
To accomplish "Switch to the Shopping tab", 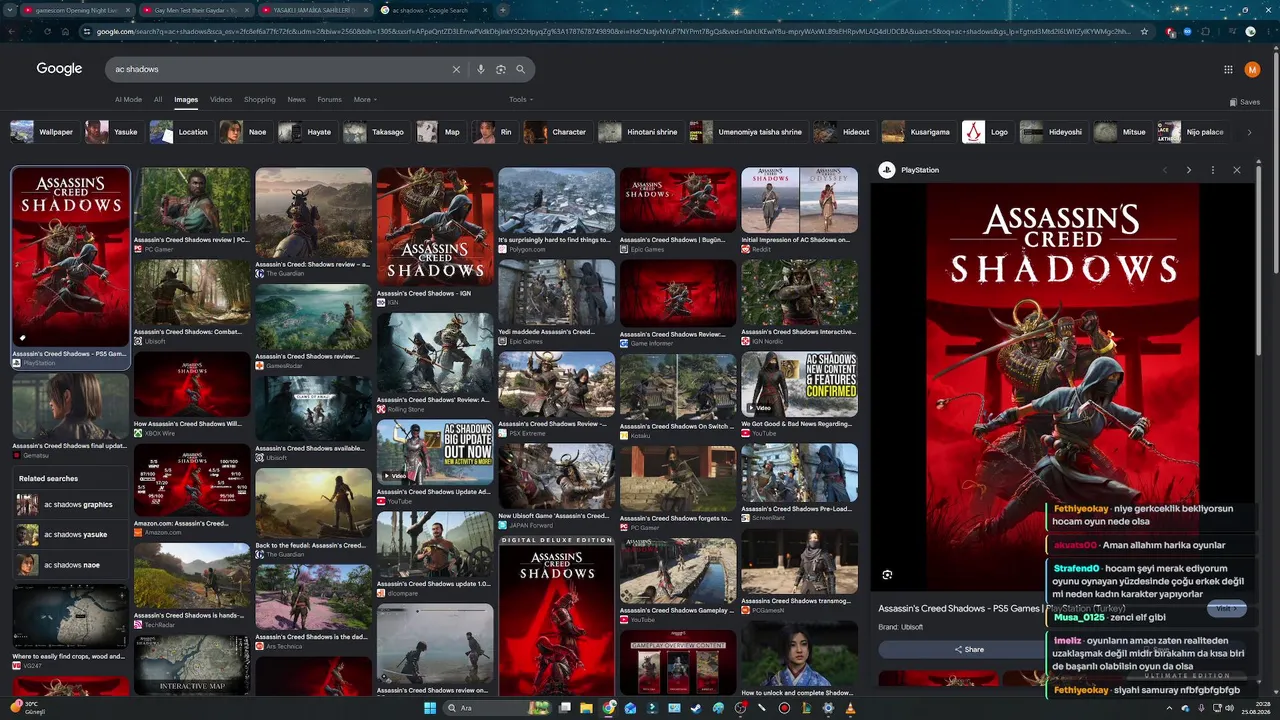I will [x=260, y=99].
